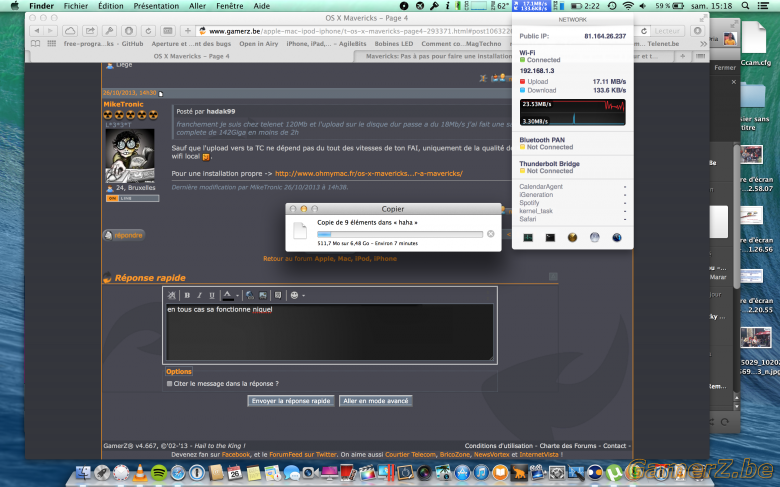Click MikeTronic's avatar image
780x487 pixels.
(130, 156)
